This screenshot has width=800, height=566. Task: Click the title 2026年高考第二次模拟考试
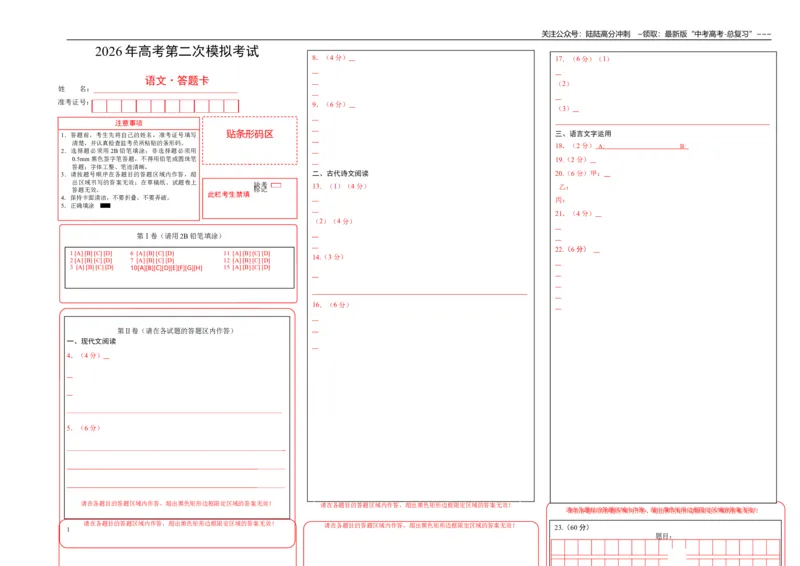177,51
